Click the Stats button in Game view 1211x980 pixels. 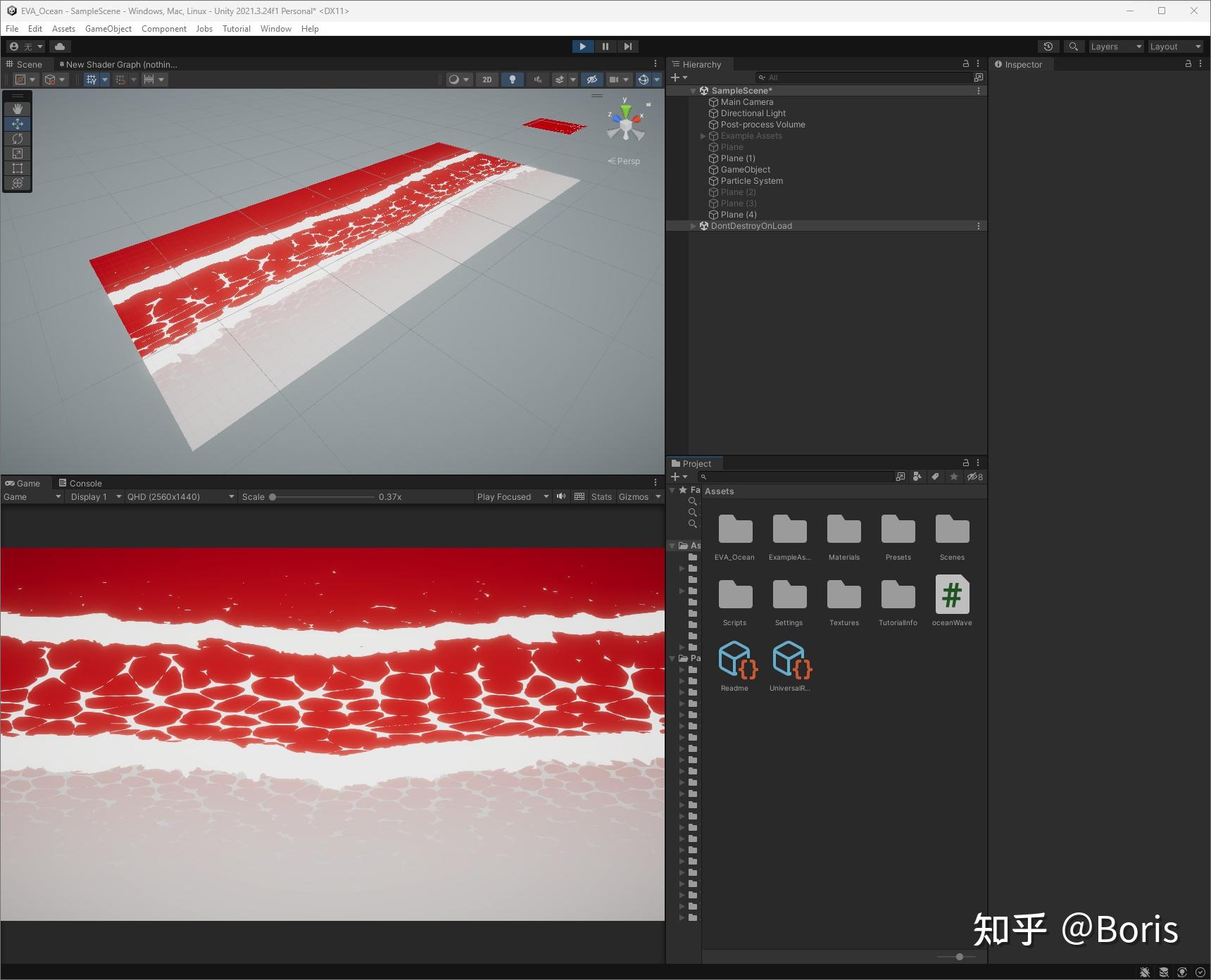click(601, 496)
